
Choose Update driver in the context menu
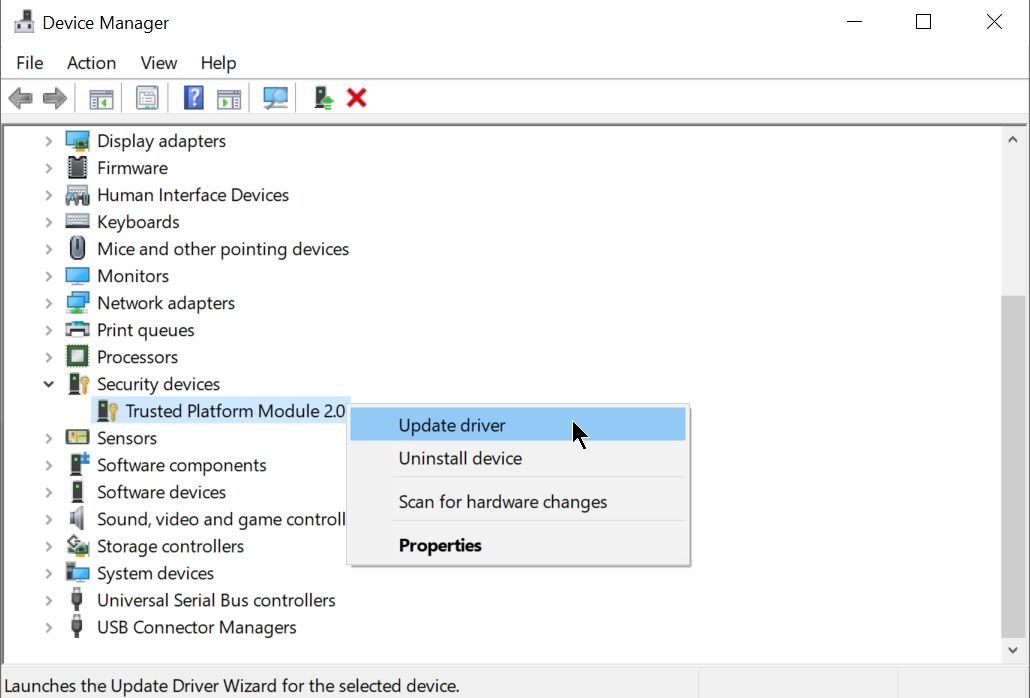click(452, 425)
